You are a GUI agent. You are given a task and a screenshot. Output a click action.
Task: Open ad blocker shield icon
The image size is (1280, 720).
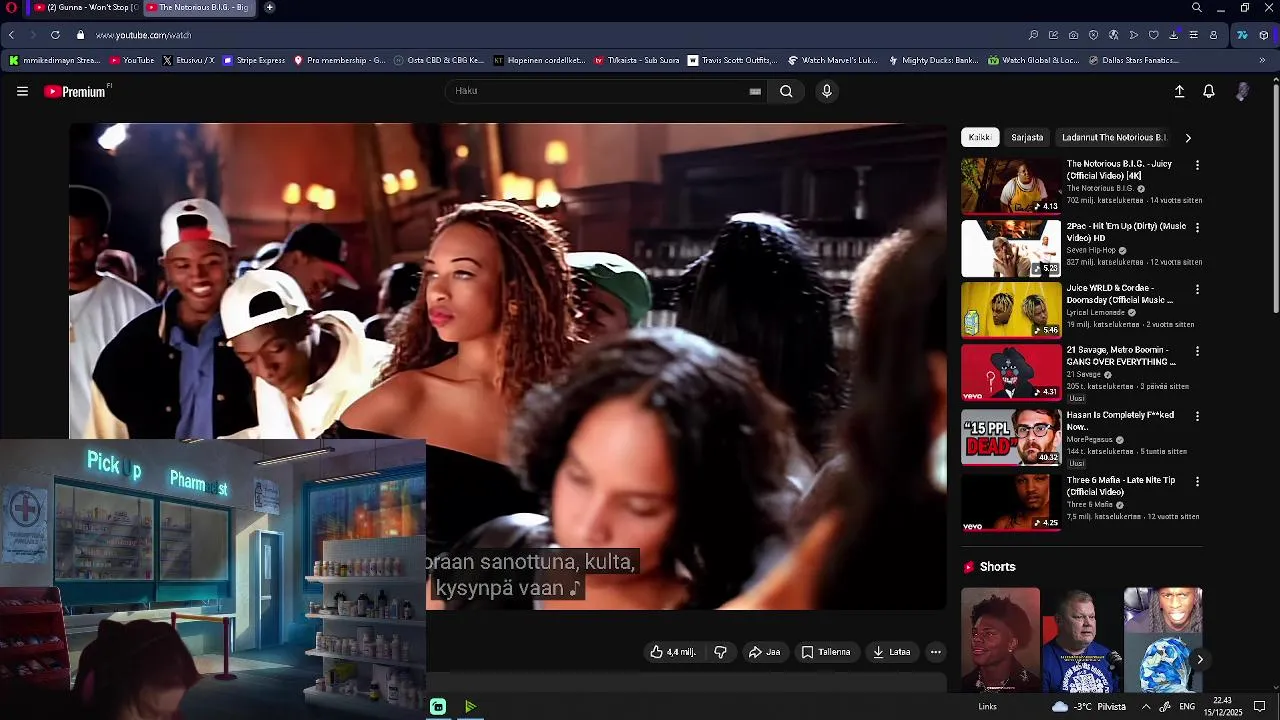point(1093,35)
